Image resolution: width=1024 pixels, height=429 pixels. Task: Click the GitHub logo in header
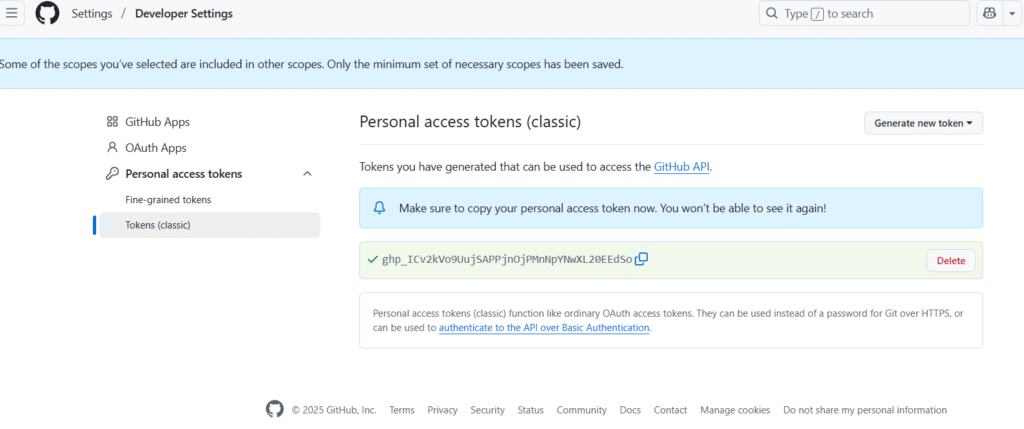[47, 14]
